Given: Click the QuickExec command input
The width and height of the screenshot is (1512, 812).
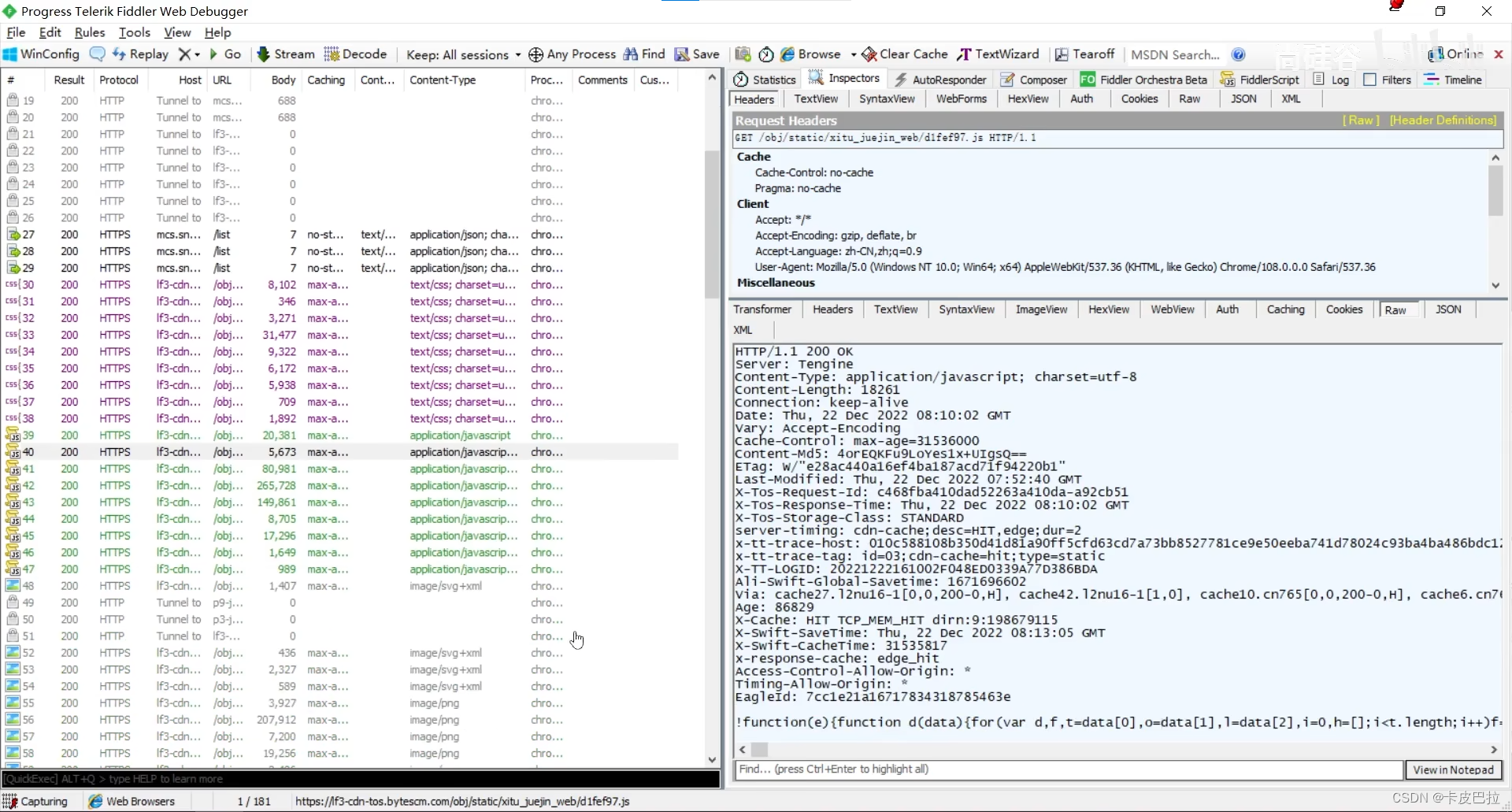Looking at the screenshot, I should tap(361, 779).
